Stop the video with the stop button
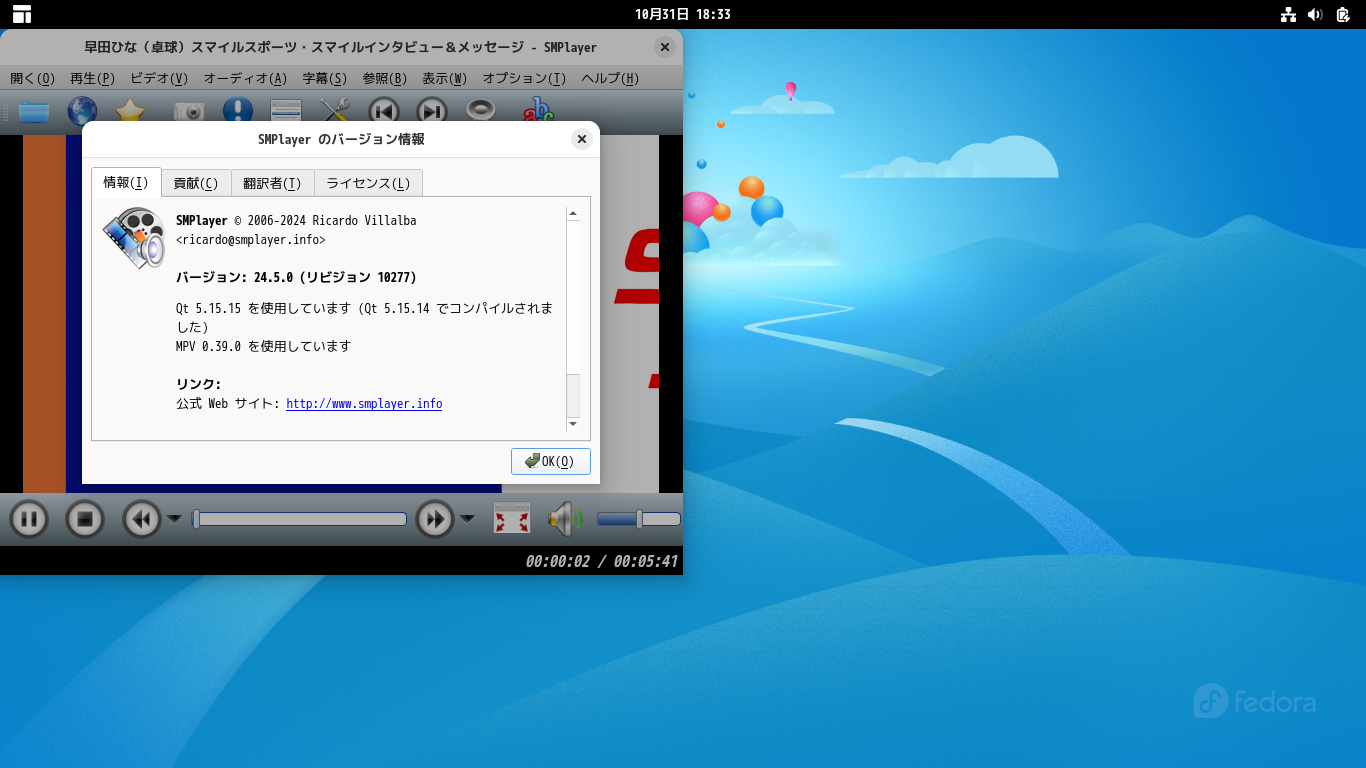Screen dimensions: 1366x768 (x=85, y=519)
